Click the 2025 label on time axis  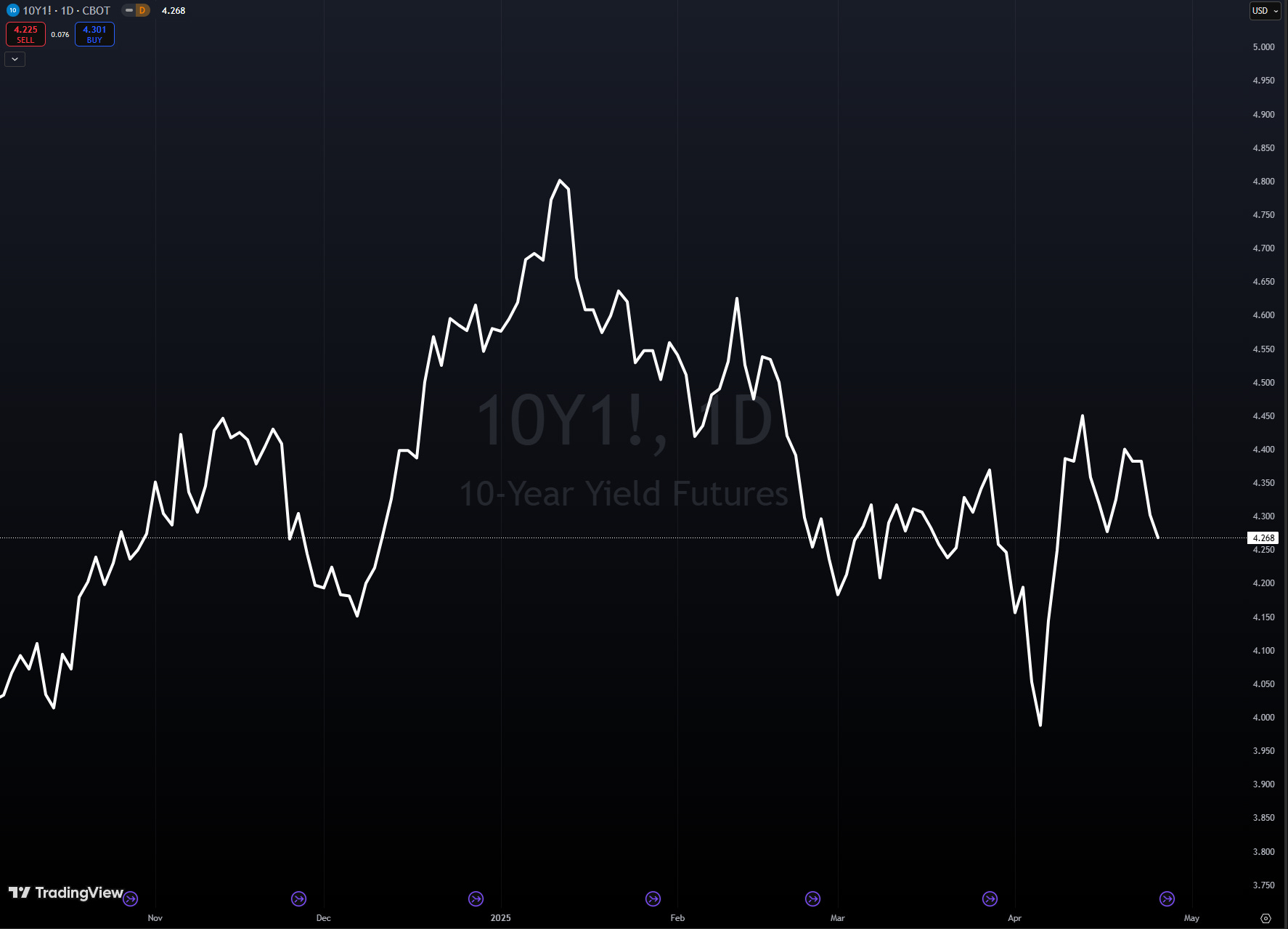click(x=501, y=918)
